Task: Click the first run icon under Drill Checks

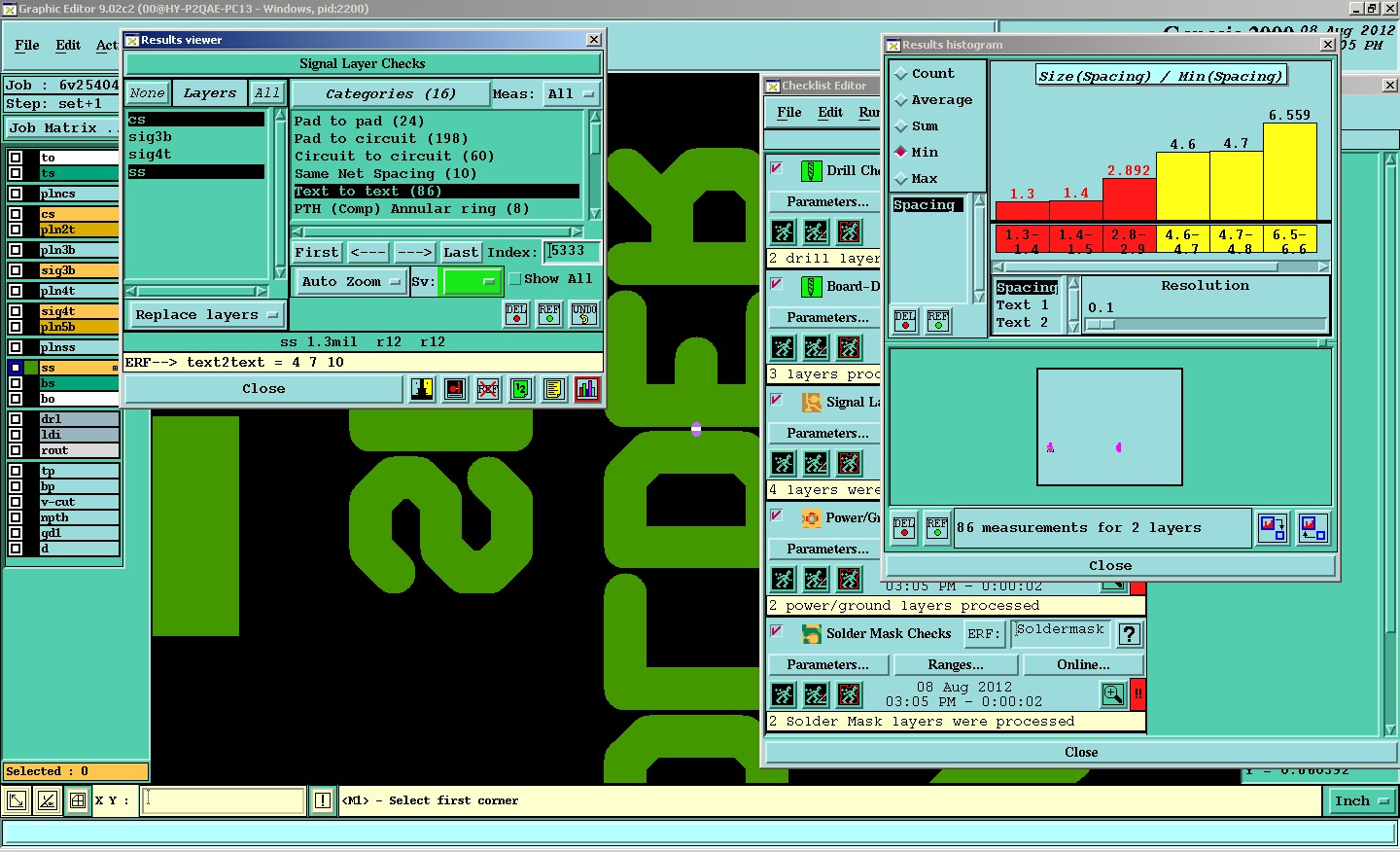Action: tap(783, 231)
